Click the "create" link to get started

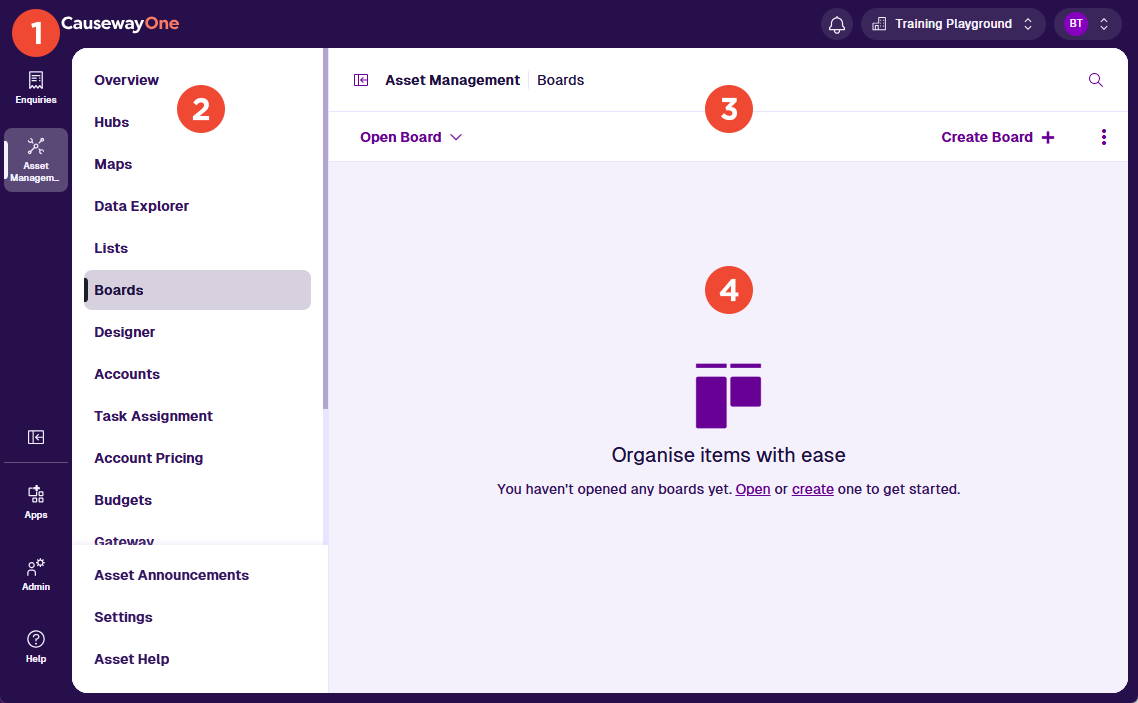click(x=813, y=489)
